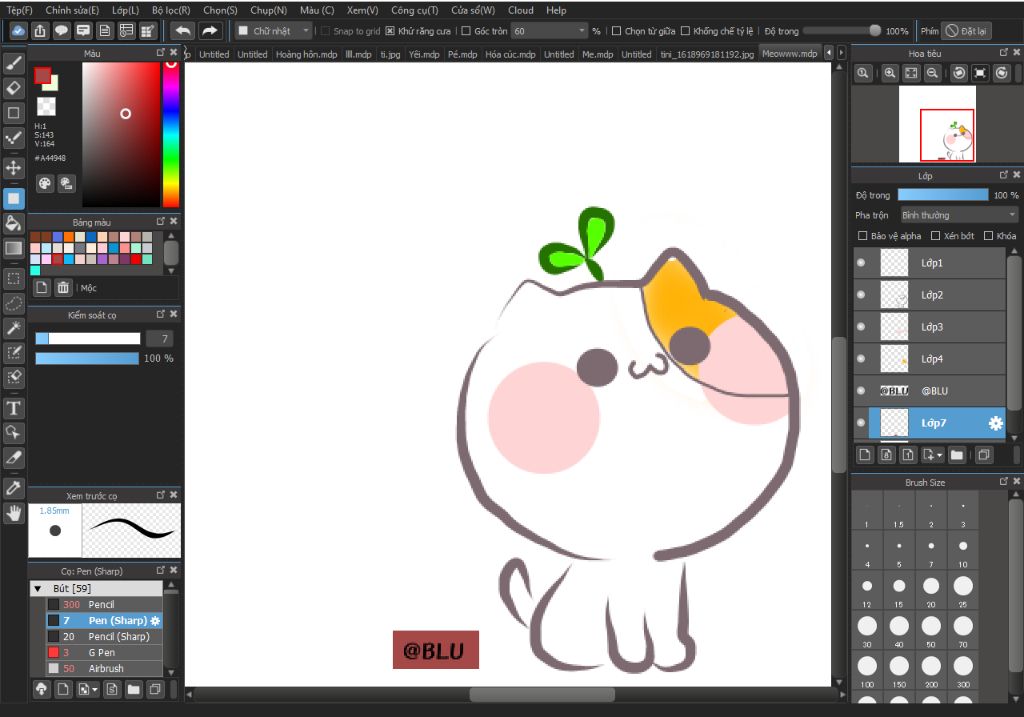This screenshot has height=717, width=1024.
Task: Toggle visibility of the @BLU layer
Action: coord(861,390)
